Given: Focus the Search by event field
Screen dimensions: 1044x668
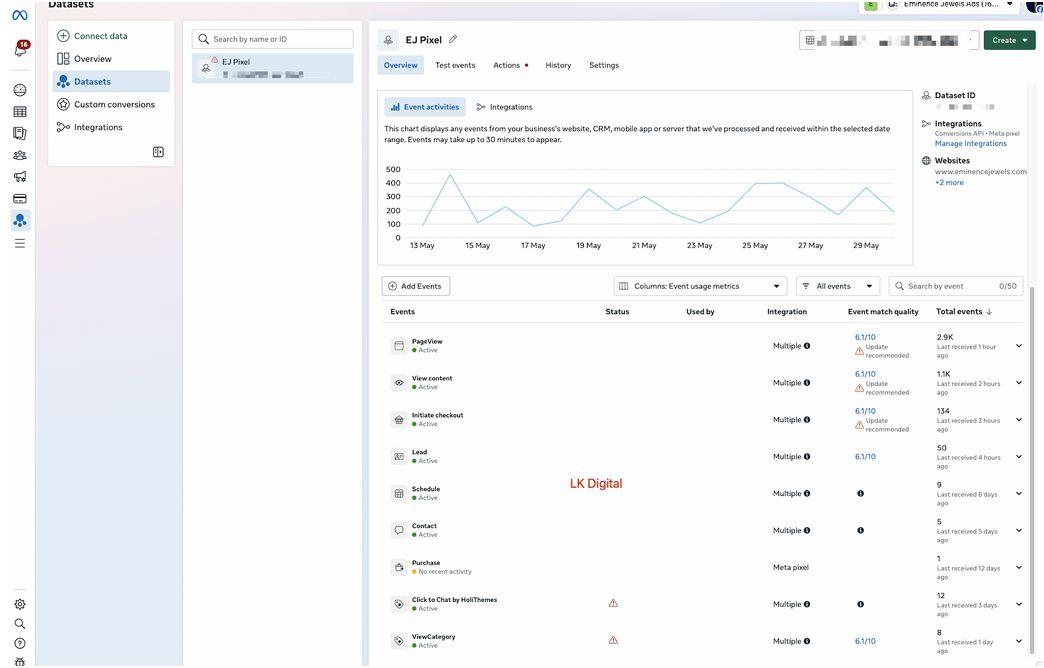Looking at the screenshot, I should 955,286.
